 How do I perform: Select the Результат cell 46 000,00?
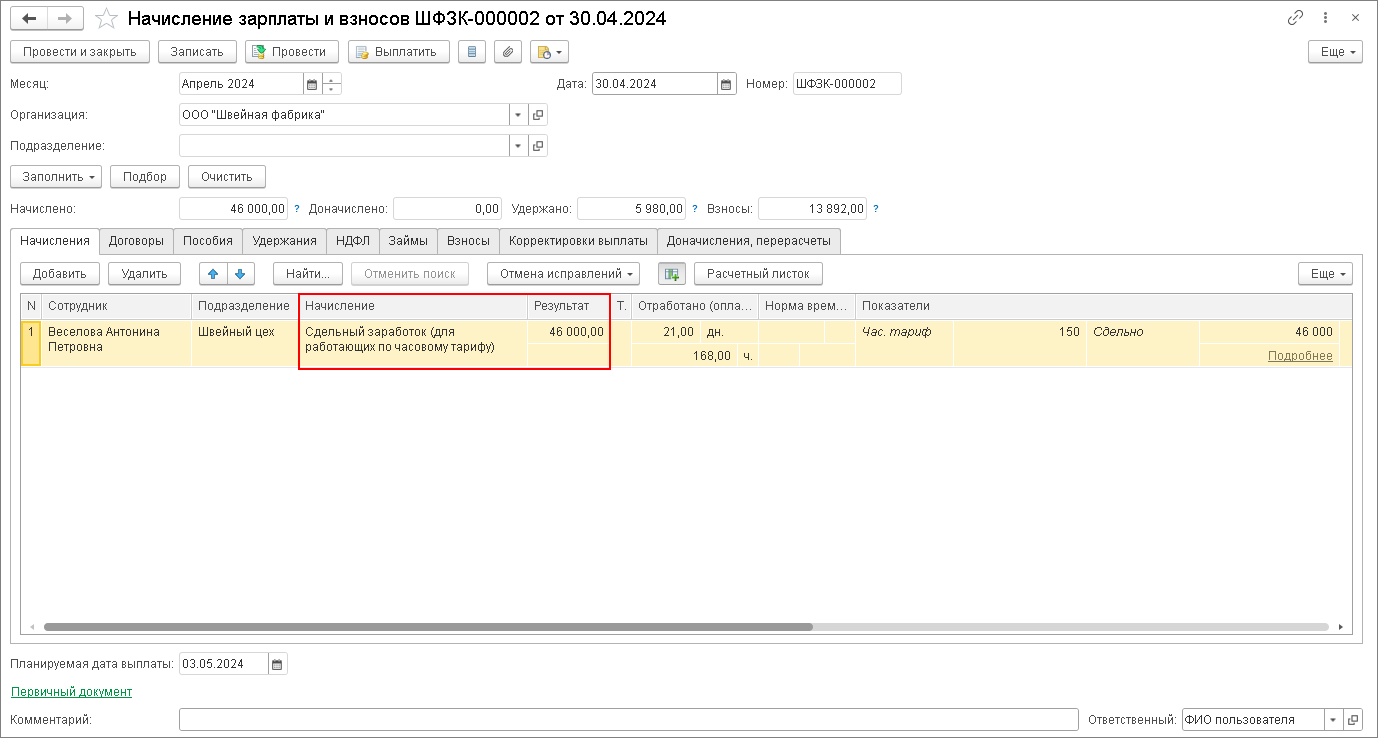tap(568, 332)
